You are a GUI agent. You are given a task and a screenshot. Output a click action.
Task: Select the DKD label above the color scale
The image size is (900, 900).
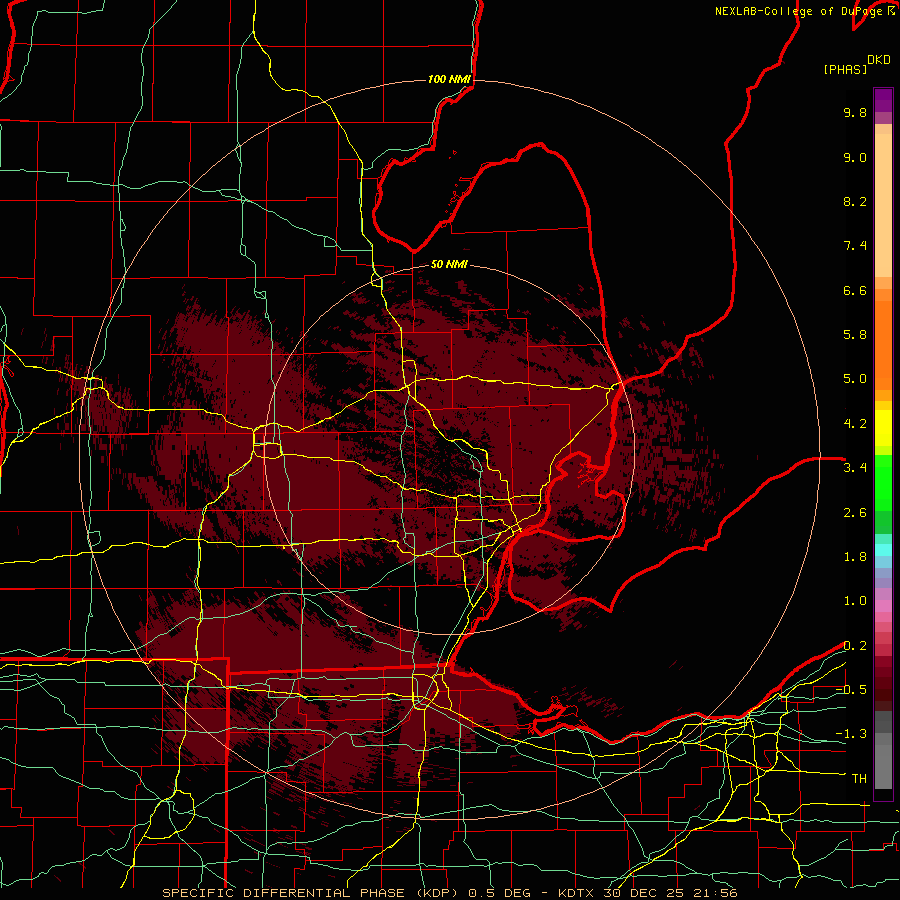click(879, 60)
